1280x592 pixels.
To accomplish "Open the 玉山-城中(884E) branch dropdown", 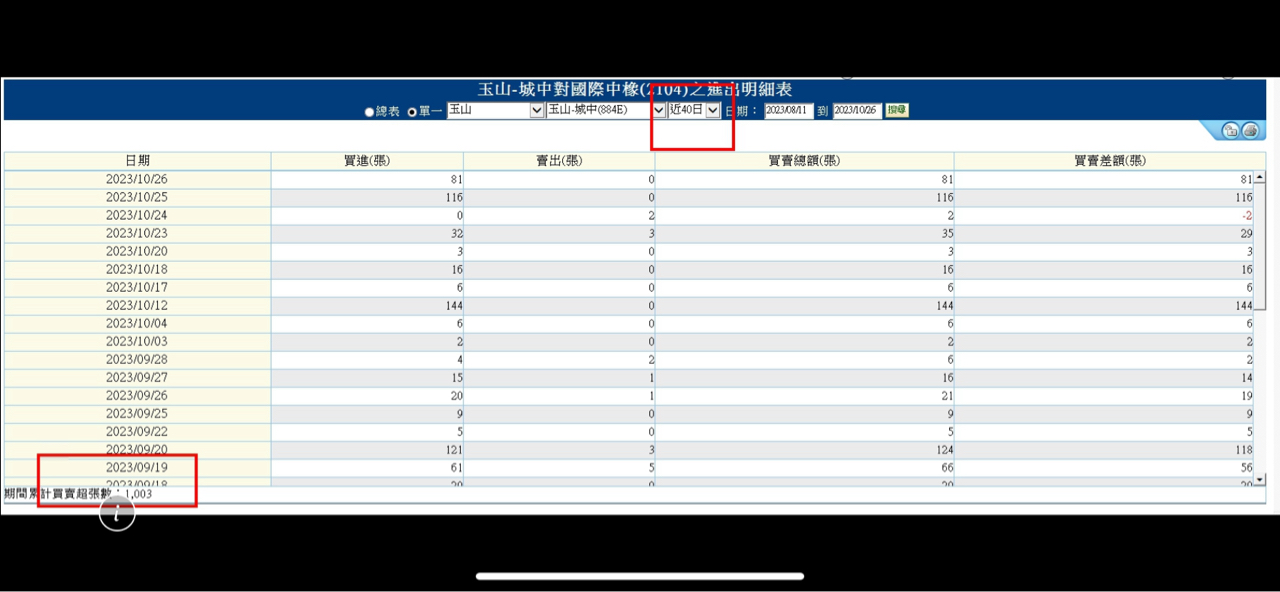I will pyautogui.click(x=606, y=111).
